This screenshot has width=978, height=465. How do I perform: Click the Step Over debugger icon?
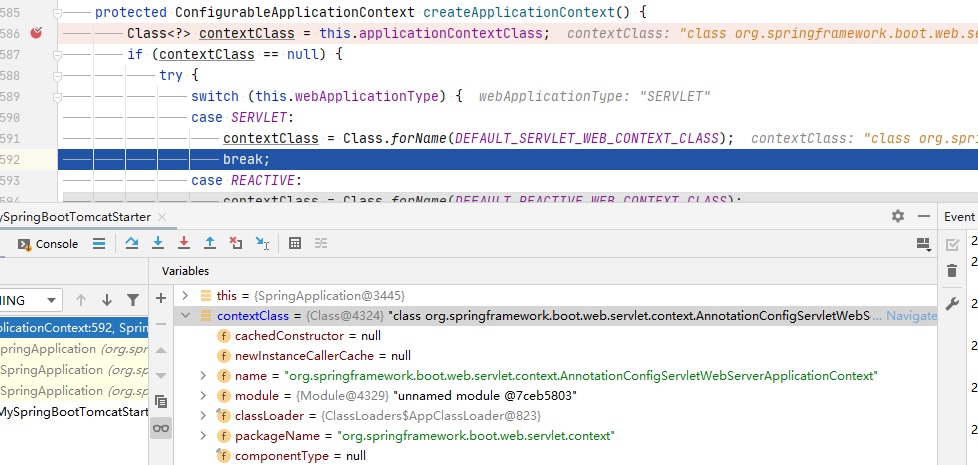[132, 244]
